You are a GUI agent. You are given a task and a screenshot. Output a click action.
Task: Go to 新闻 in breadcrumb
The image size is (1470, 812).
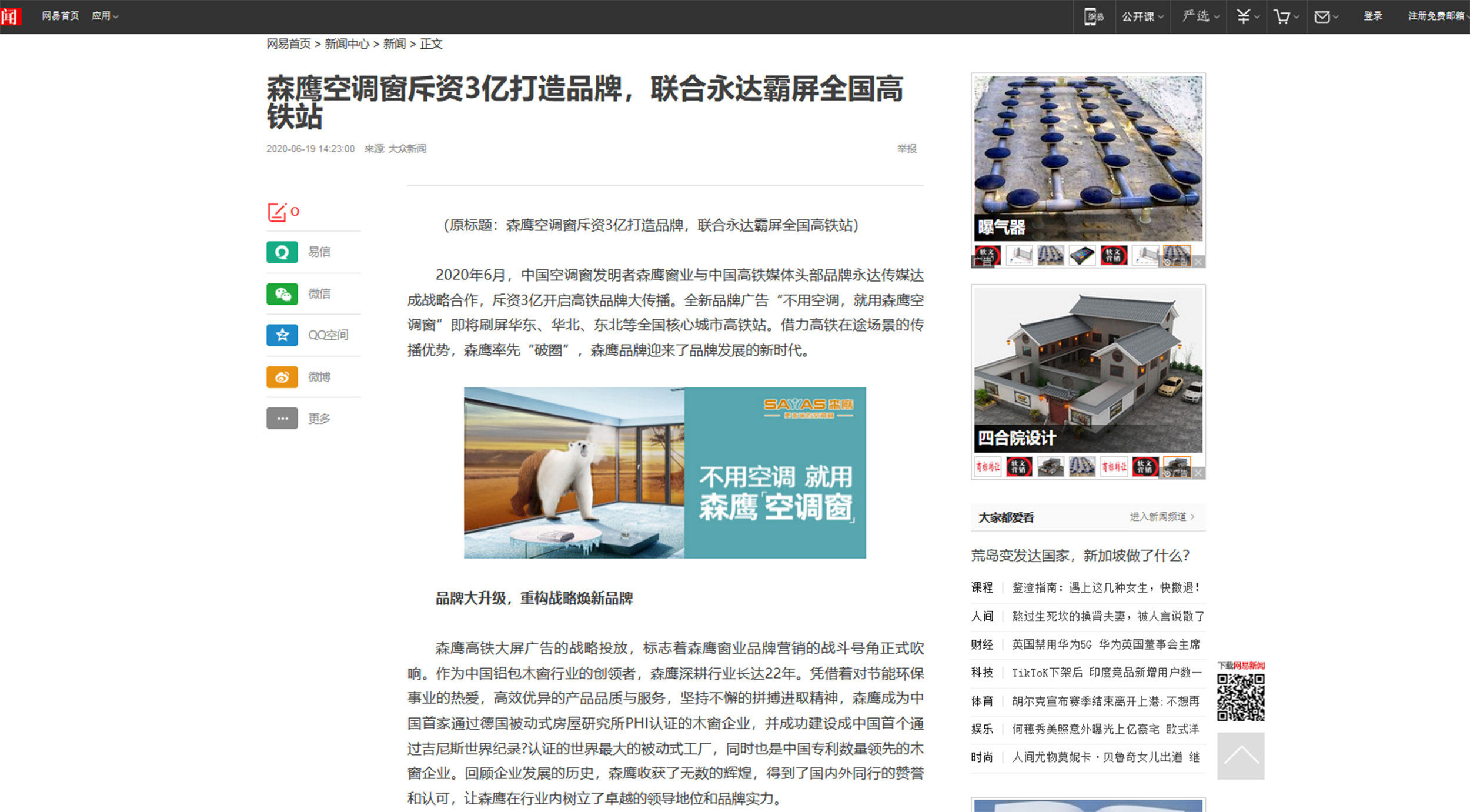tap(395, 44)
